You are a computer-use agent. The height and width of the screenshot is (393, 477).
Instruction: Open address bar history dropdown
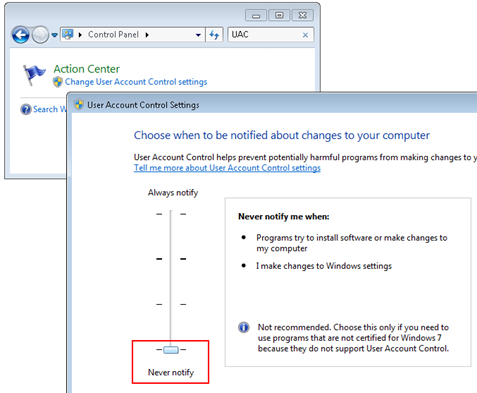click(x=198, y=35)
